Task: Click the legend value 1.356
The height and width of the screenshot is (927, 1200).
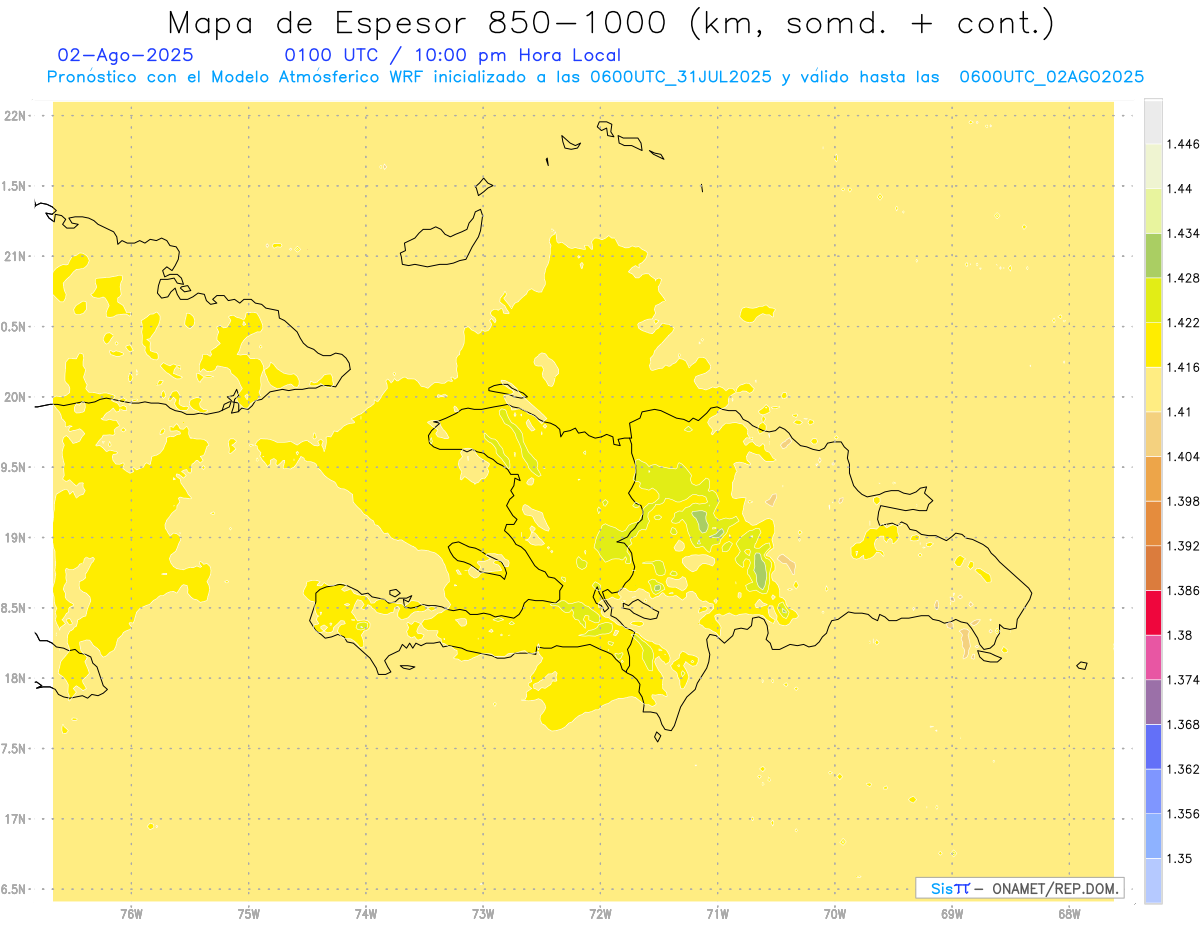Action: click(x=1183, y=814)
